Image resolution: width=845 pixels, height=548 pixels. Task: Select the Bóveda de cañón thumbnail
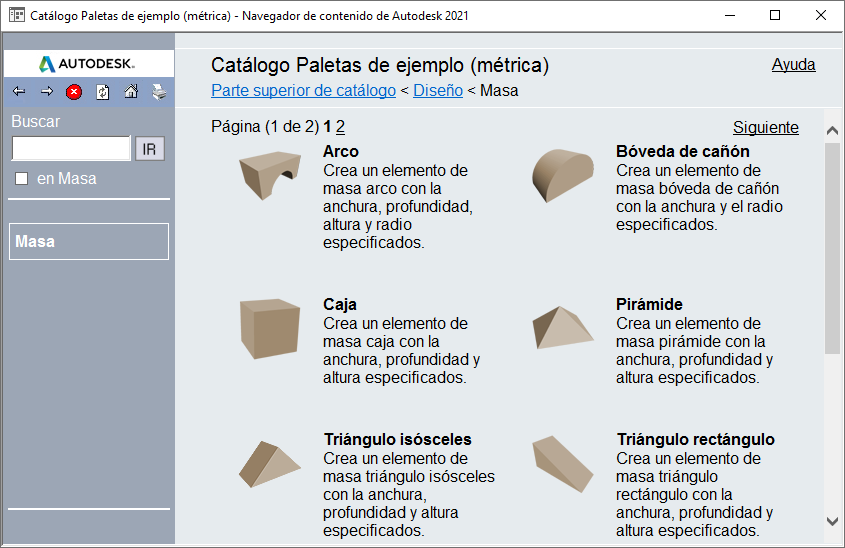(563, 175)
